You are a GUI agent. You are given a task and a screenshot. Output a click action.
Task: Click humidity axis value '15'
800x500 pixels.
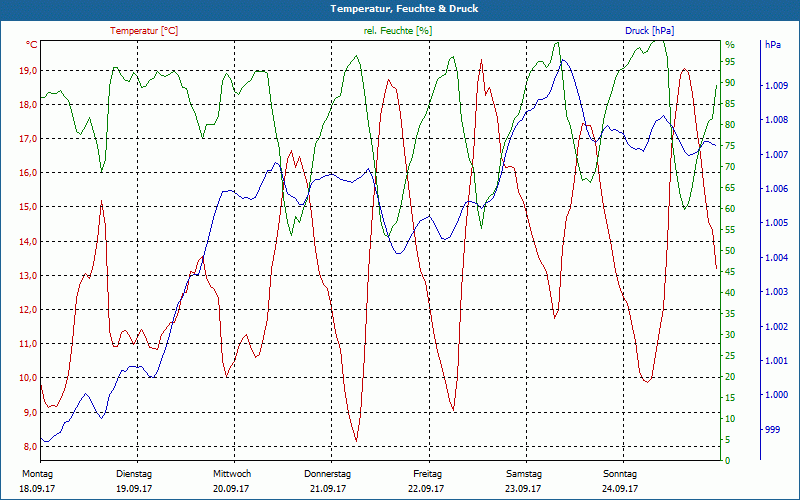pyautogui.click(x=730, y=398)
